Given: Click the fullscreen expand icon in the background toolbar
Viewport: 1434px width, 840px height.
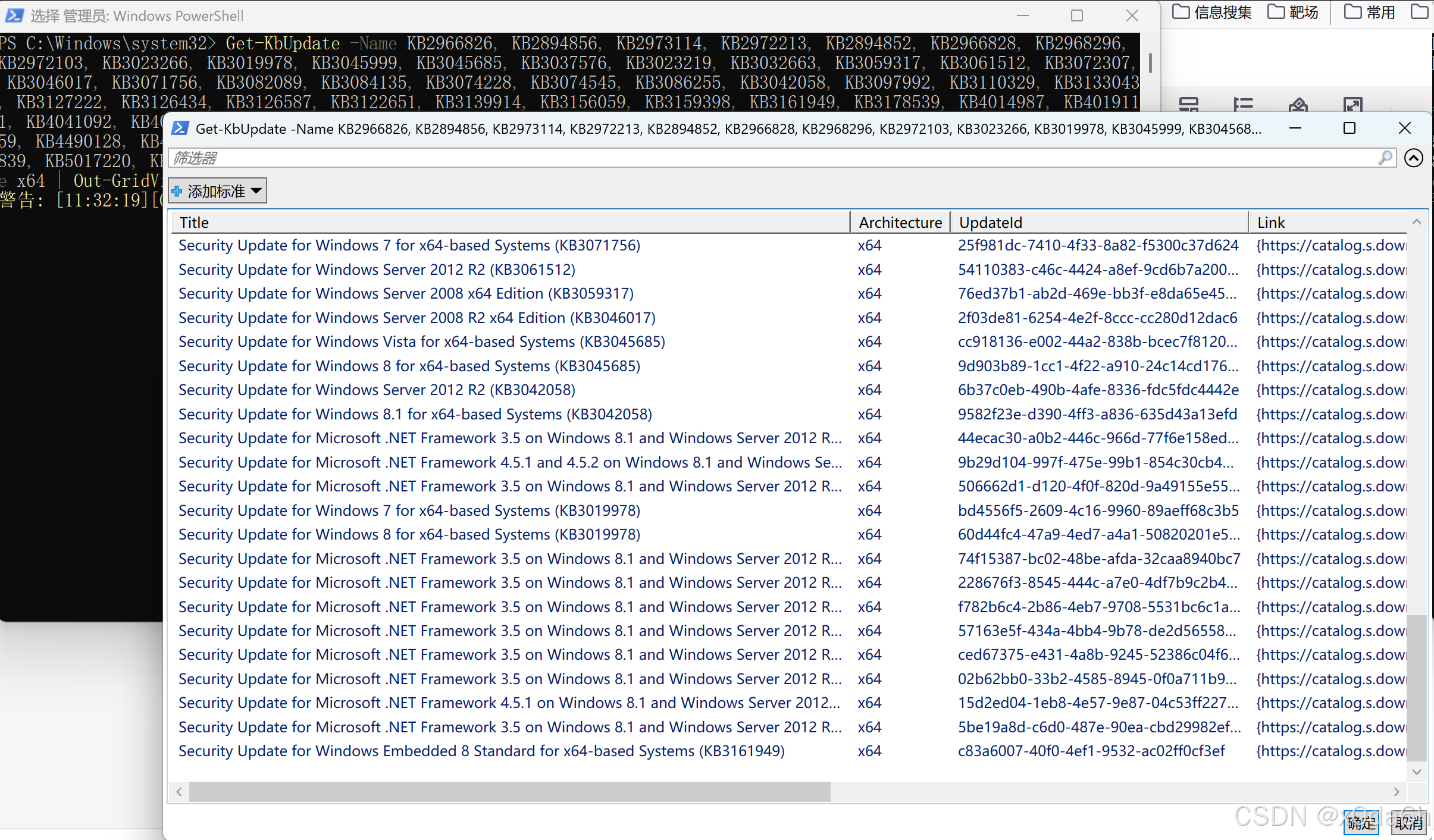Looking at the screenshot, I should coord(1353,105).
